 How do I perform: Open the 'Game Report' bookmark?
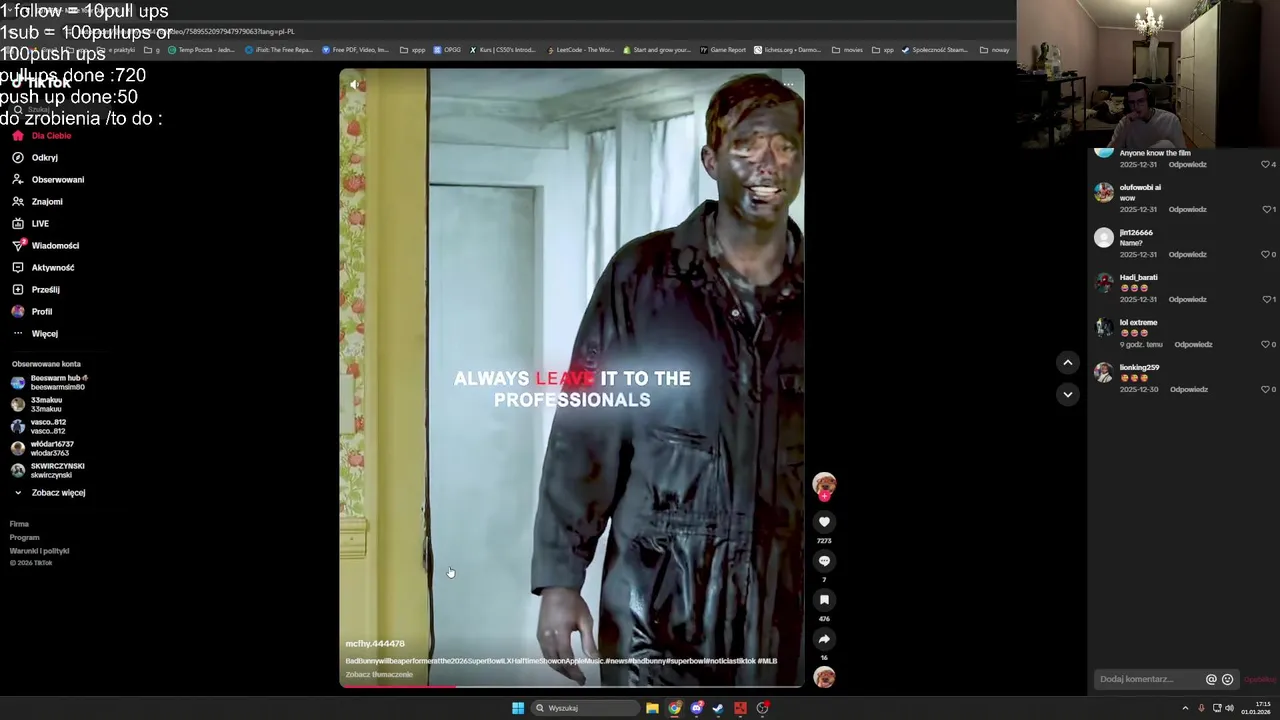(x=723, y=50)
